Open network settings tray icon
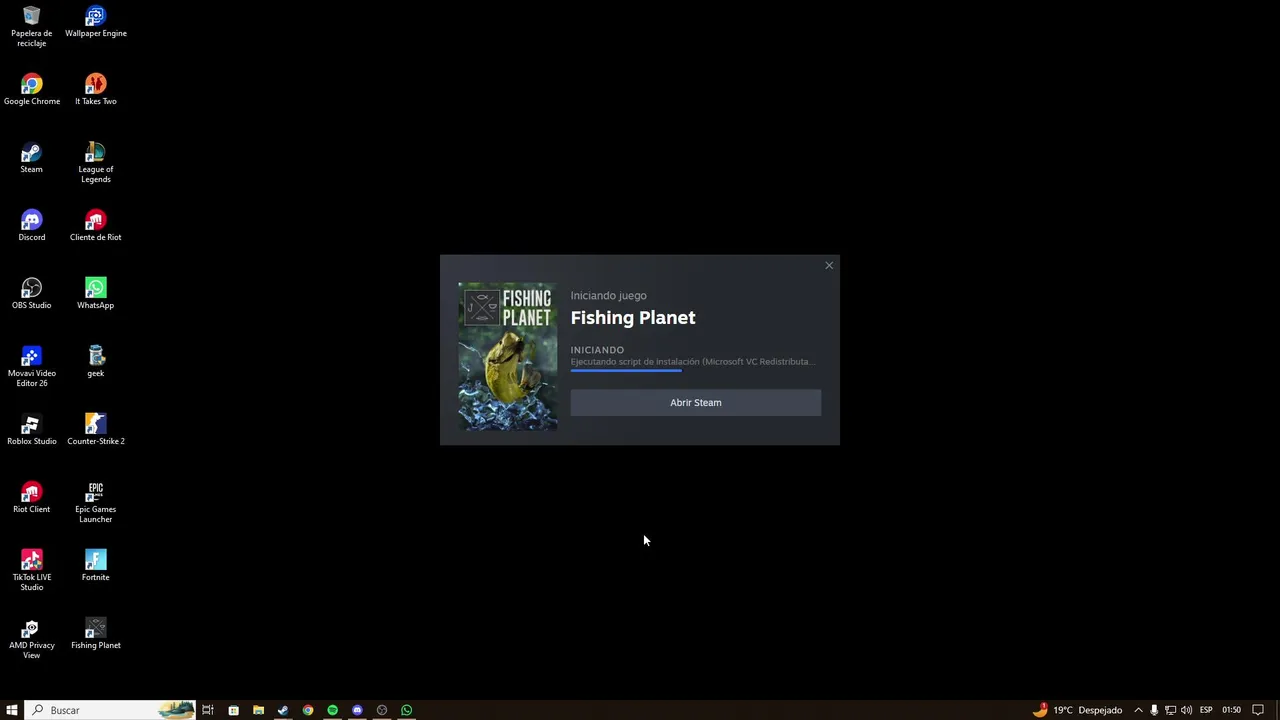1280x720 pixels. click(x=1170, y=710)
